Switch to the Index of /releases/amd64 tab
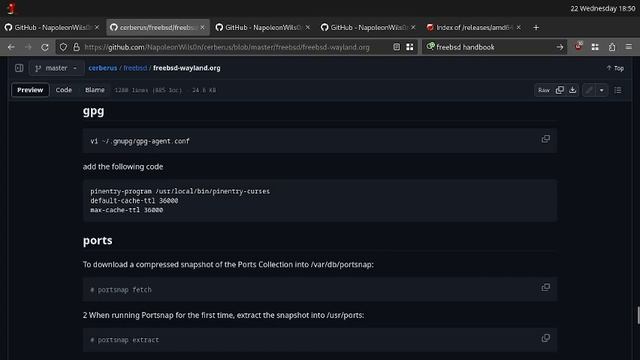The image size is (640, 360). point(473,27)
